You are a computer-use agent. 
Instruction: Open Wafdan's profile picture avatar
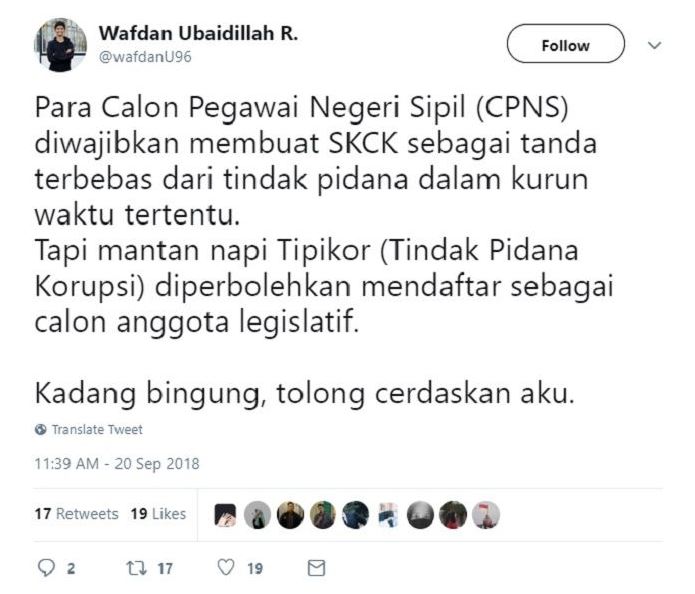point(60,45)
